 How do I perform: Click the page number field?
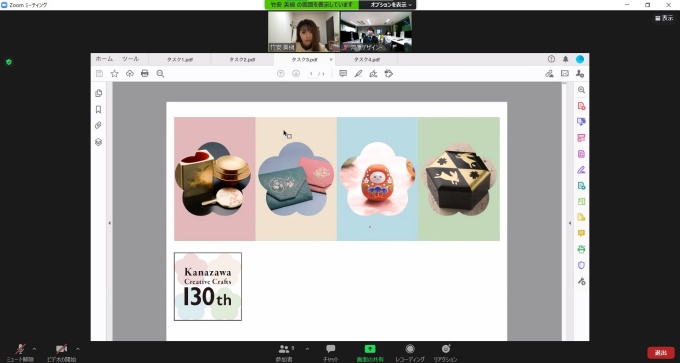click(x=311, y=74)
